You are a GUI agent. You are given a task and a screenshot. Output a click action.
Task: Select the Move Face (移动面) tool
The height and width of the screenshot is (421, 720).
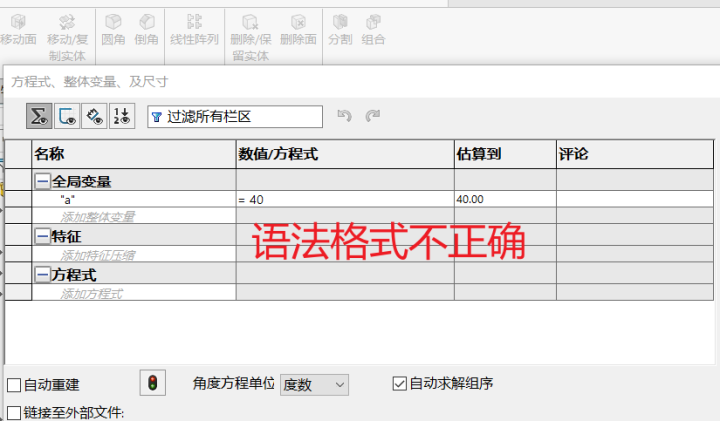point(18,30)
